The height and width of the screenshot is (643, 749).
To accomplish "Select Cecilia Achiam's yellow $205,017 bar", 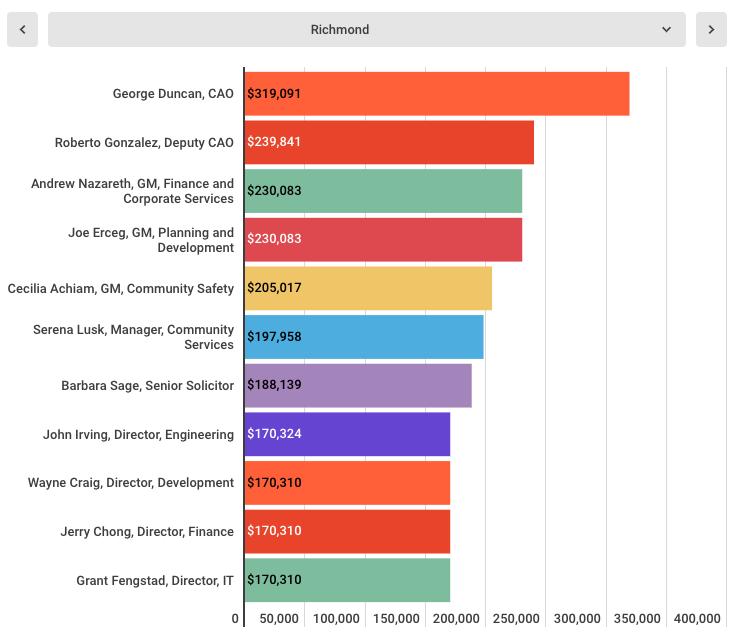I will [x=368, y=288].
